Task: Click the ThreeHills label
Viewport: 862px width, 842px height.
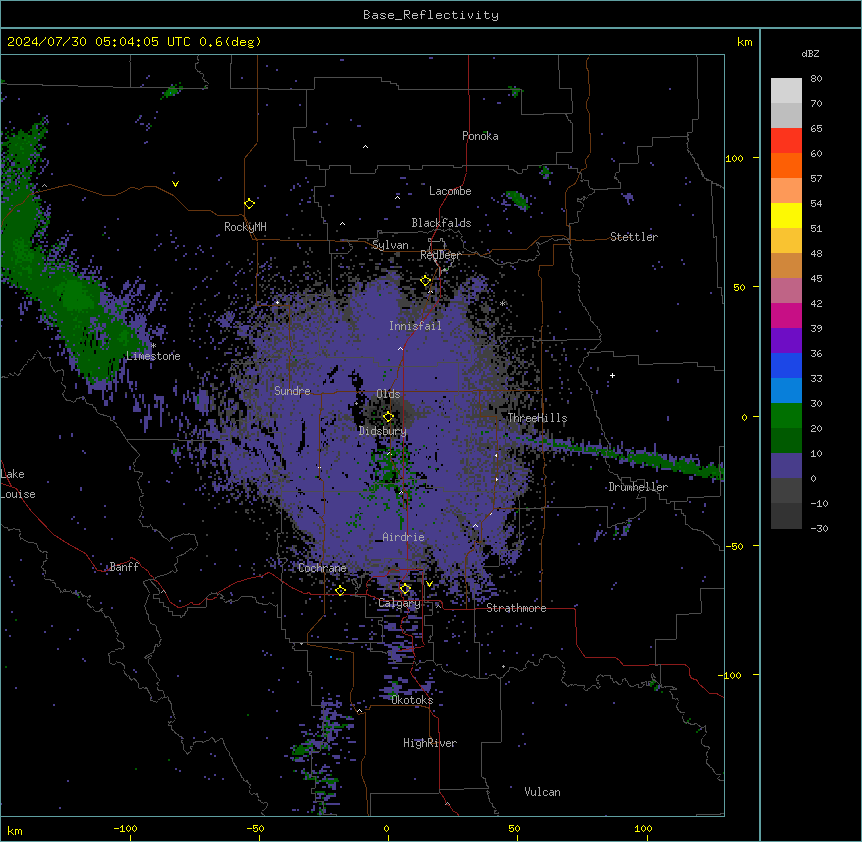Action: (x=537, y=418)
